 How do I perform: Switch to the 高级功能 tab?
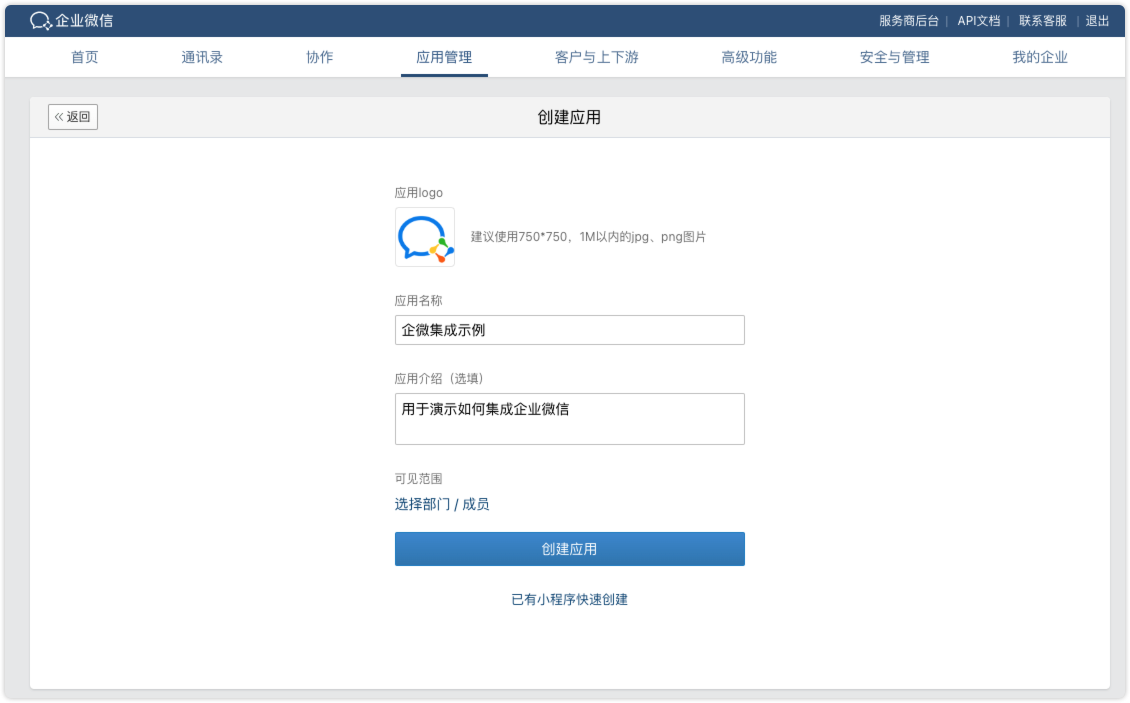(x=749, y=57)
